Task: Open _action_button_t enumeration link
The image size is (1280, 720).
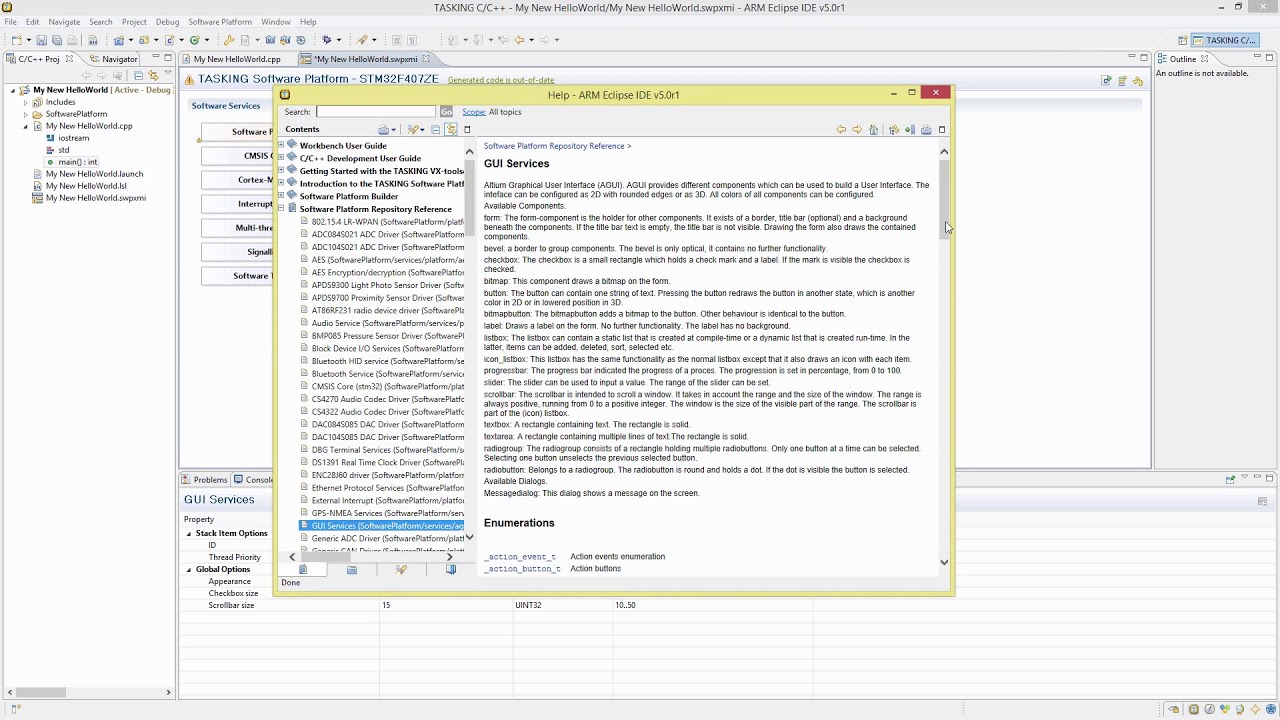Action: click(522, 569)
